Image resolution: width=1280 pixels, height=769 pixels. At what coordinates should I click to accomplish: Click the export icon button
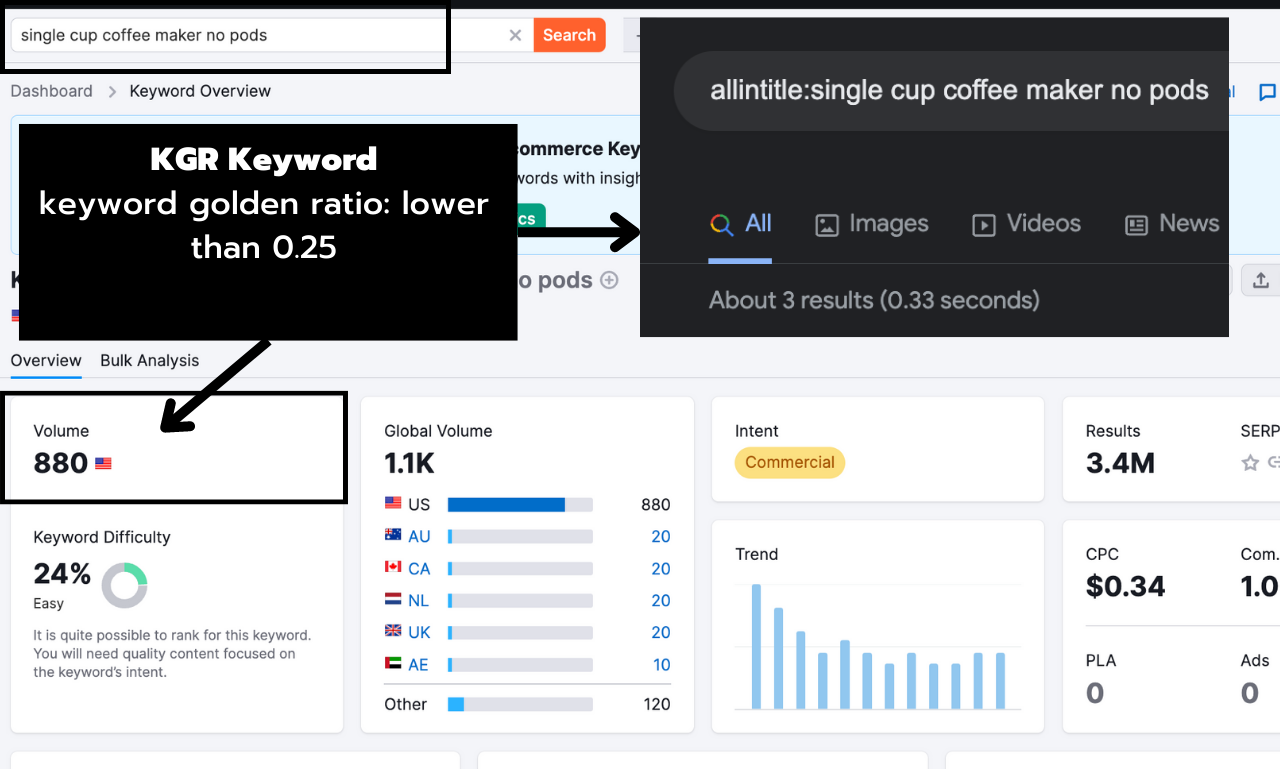[x=1260, y=281]
